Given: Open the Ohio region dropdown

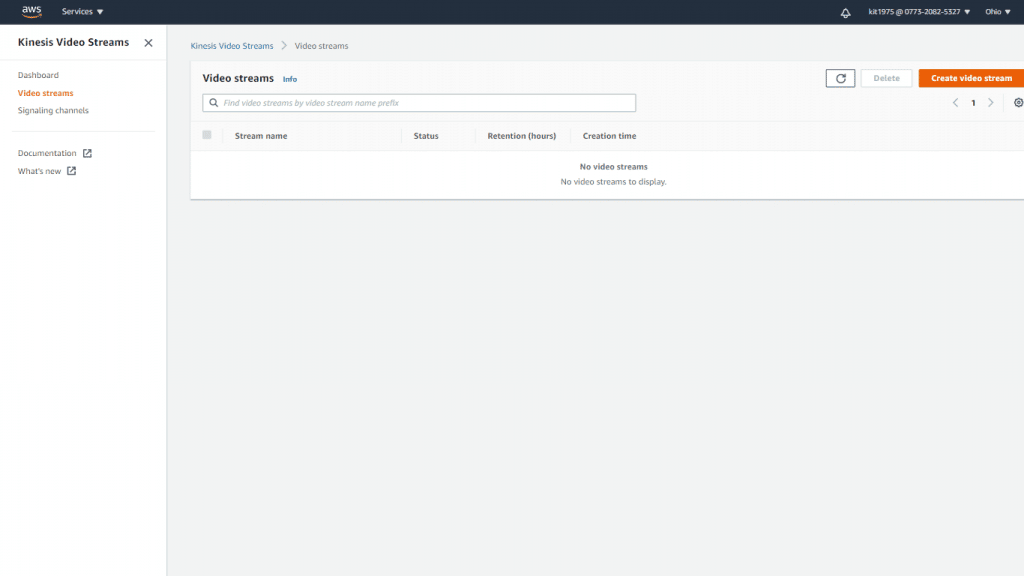Looking at the screenshot, I should click(x=998, y=12).
